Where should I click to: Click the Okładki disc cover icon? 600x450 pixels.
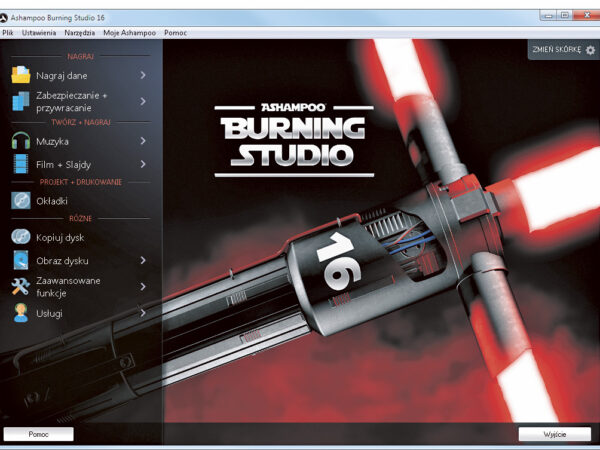click(21, 201)
